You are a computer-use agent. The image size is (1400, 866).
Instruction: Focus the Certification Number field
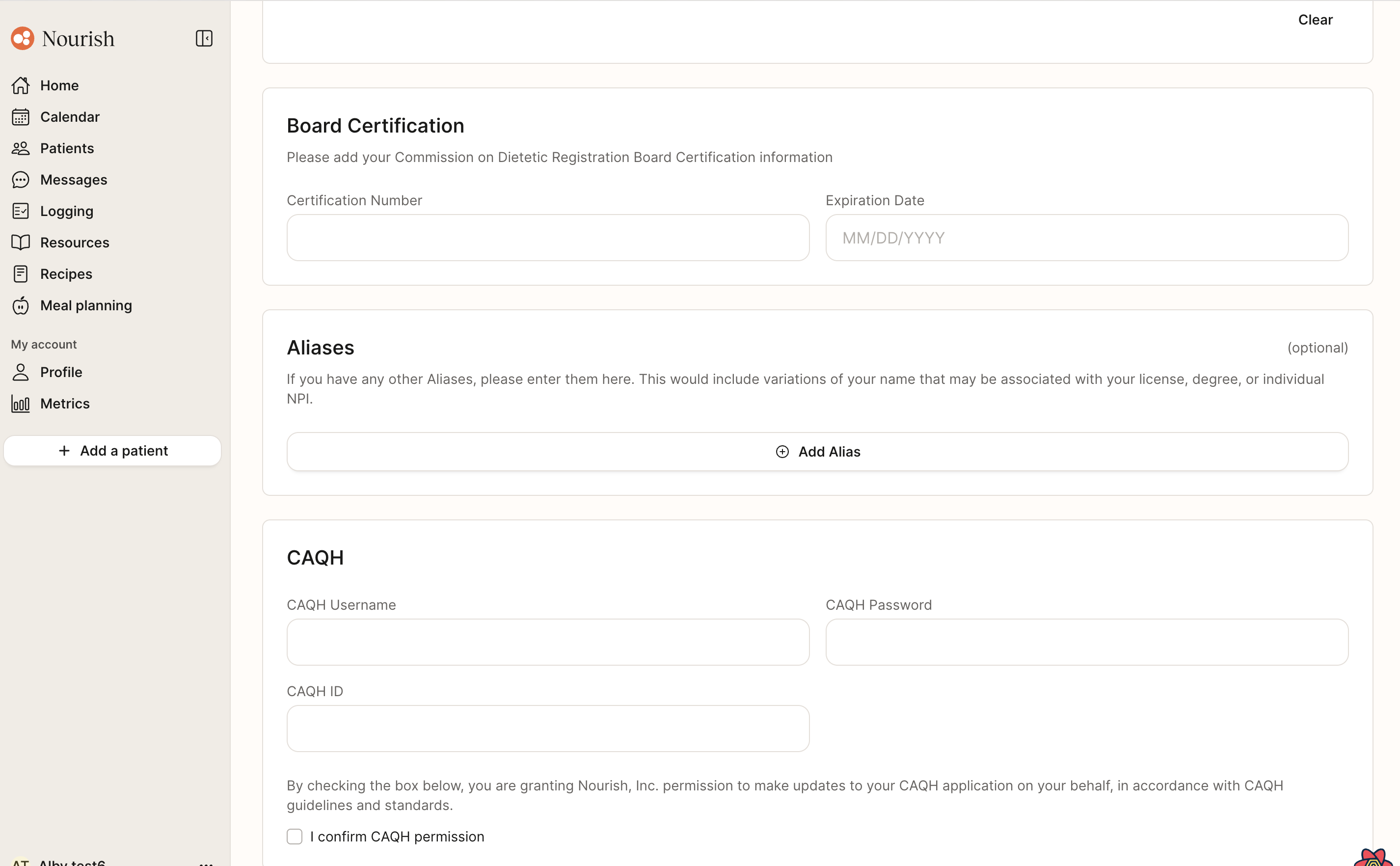coord(547,238)
